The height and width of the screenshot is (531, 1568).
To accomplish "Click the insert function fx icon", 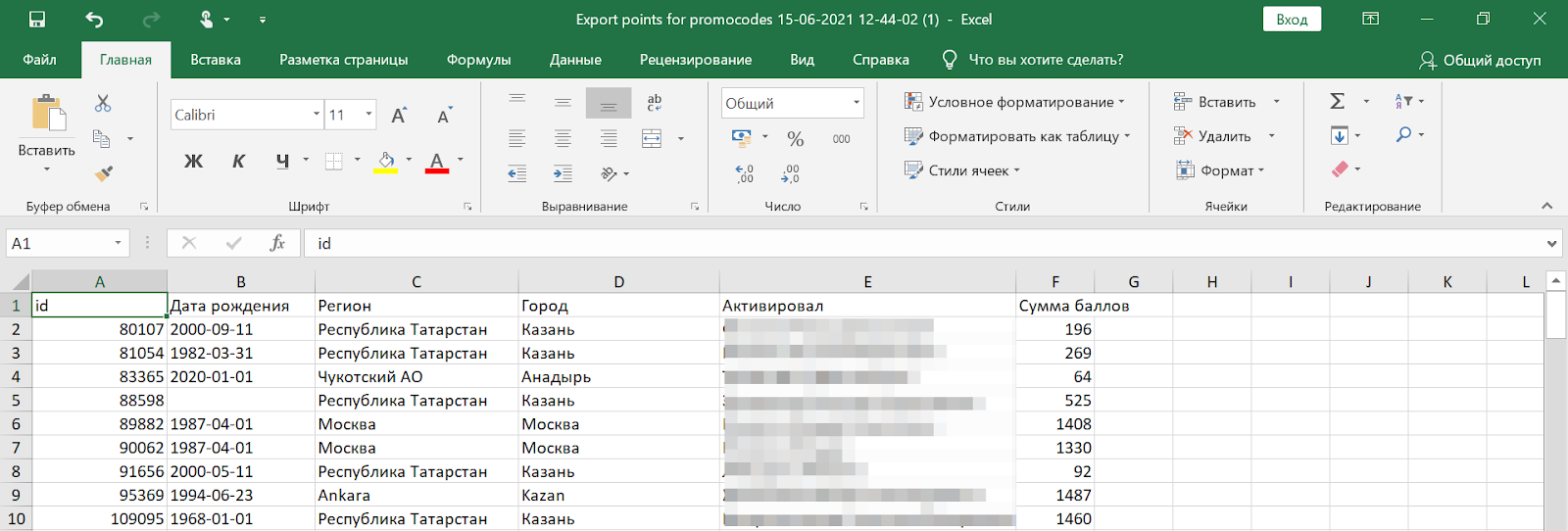I will (x=277, y=243).
